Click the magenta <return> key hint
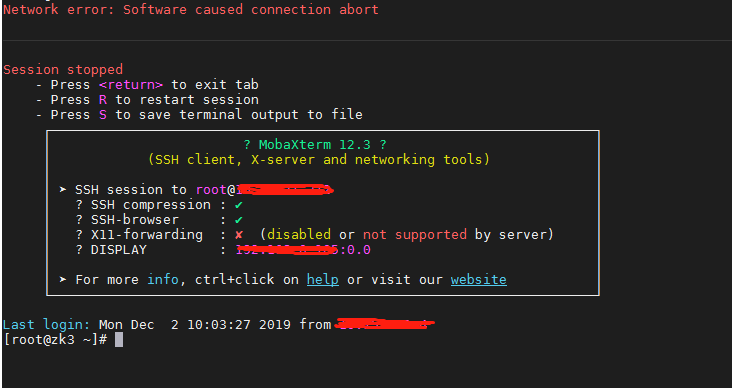This screenshot has height=388, width=732. 131,85
